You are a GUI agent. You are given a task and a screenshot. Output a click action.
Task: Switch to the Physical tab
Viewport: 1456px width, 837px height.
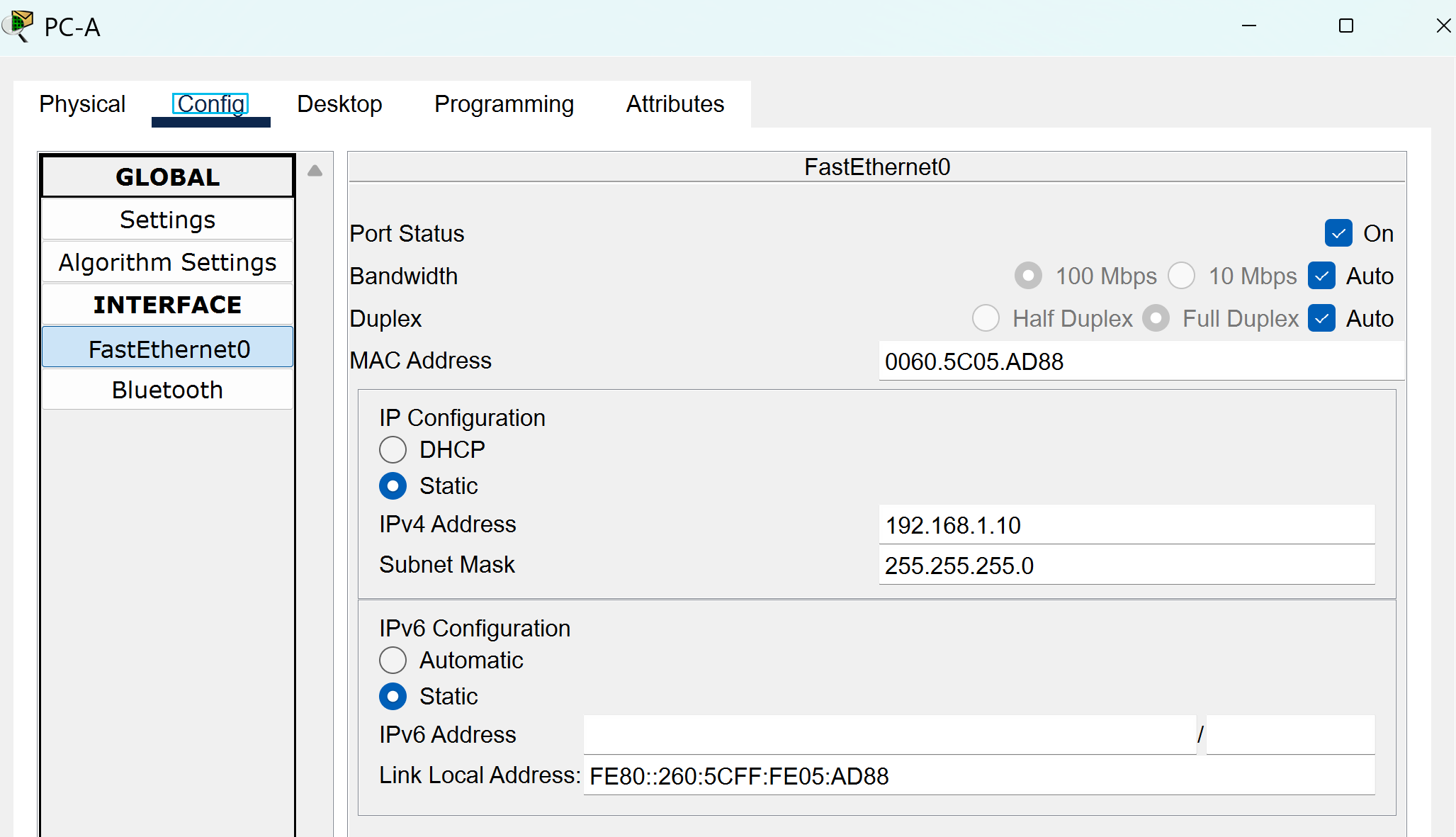82,104
